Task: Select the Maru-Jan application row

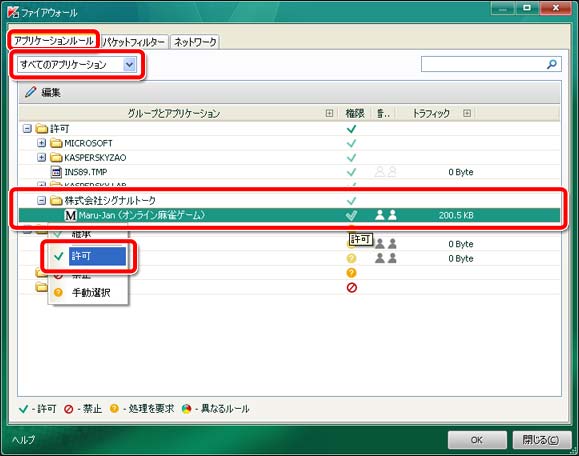Action: click(289, 215)
